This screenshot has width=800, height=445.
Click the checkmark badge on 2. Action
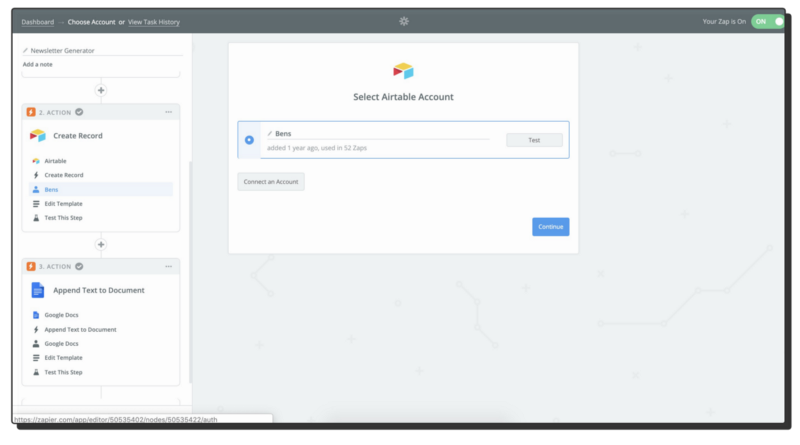(79, 112)
